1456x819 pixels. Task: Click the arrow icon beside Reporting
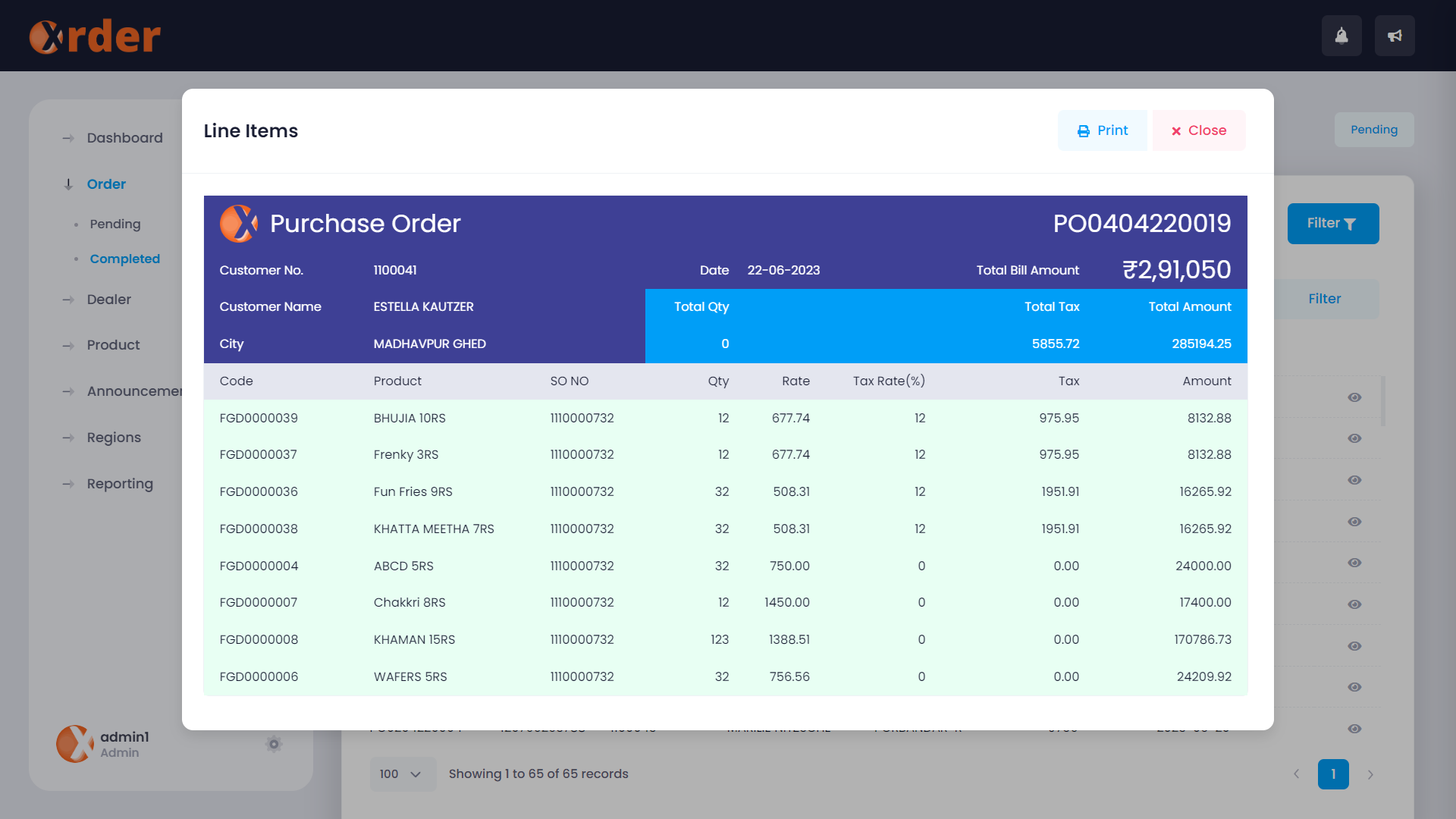tap(68, 484)
